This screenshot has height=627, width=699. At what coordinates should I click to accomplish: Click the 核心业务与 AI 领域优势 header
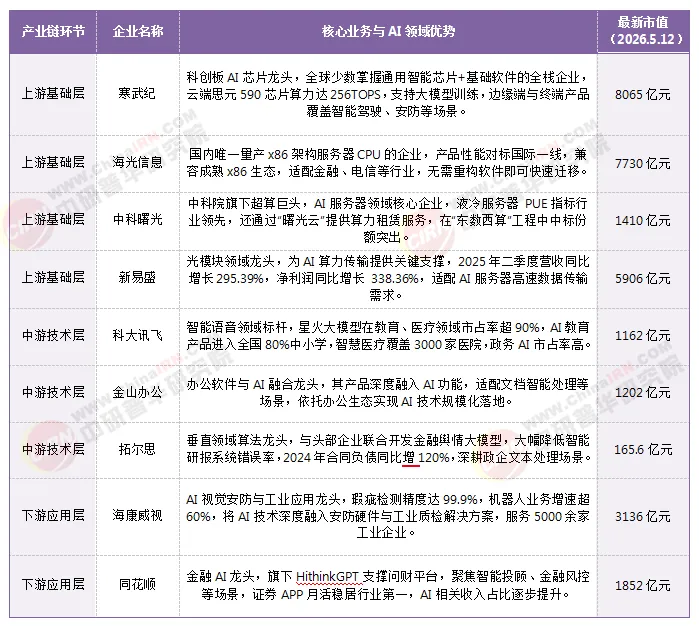pos(388,31)
